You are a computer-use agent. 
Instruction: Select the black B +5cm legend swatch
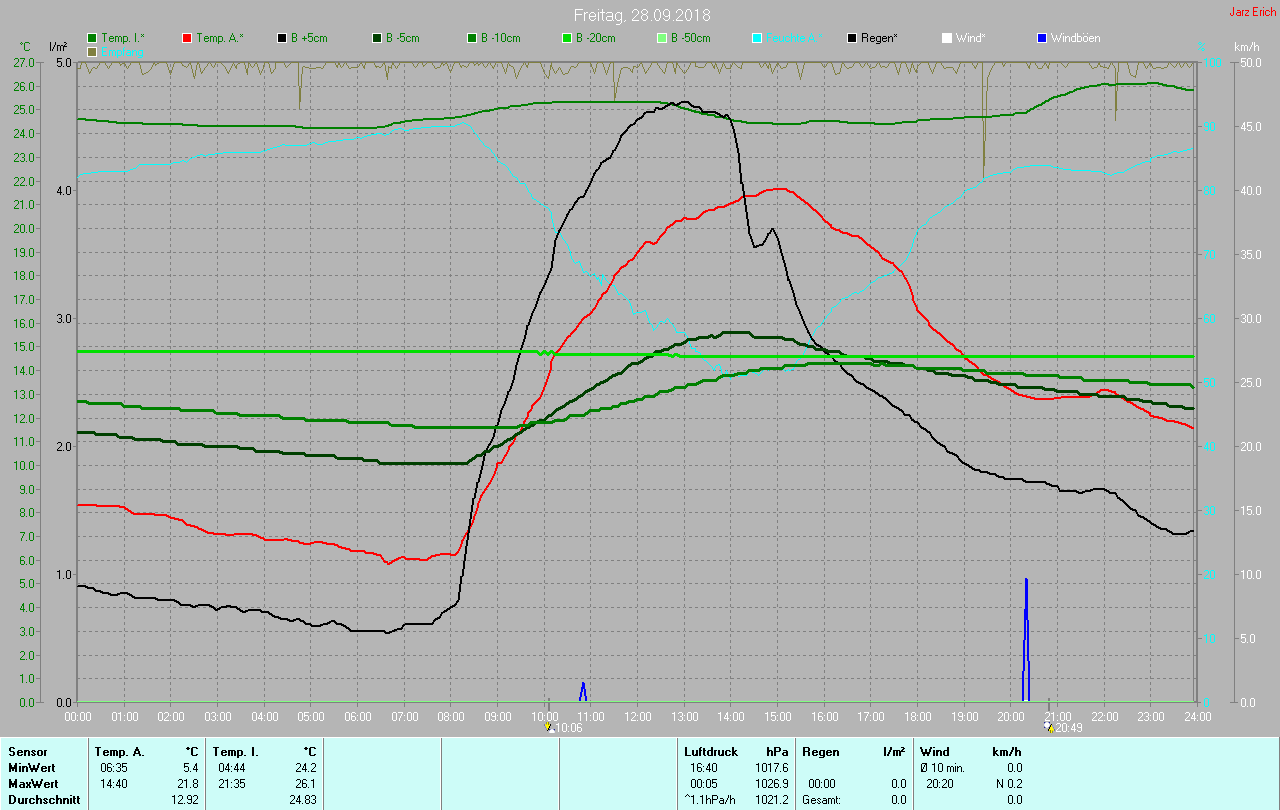coord(283,38)
